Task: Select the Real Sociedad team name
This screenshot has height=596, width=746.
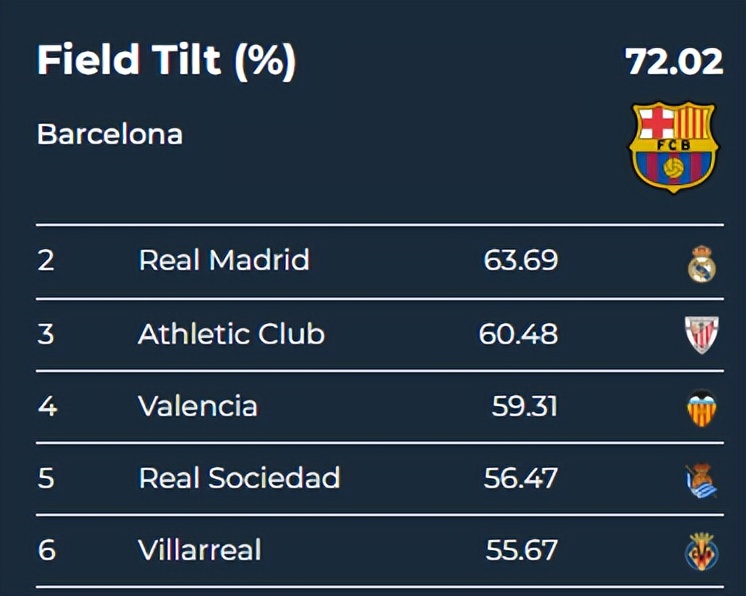Action: (239, 478)
